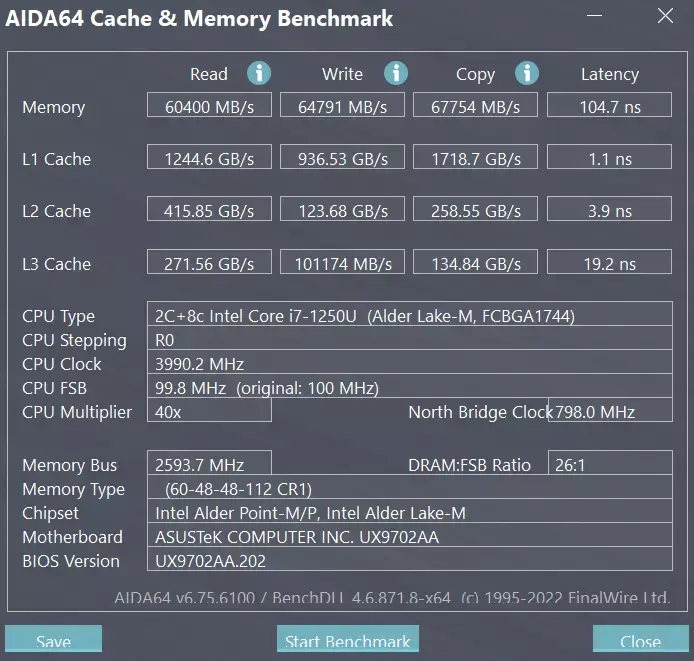
Task: Click the Memory Copy result 67754 MB/s
Action: (x=475, y=106)
